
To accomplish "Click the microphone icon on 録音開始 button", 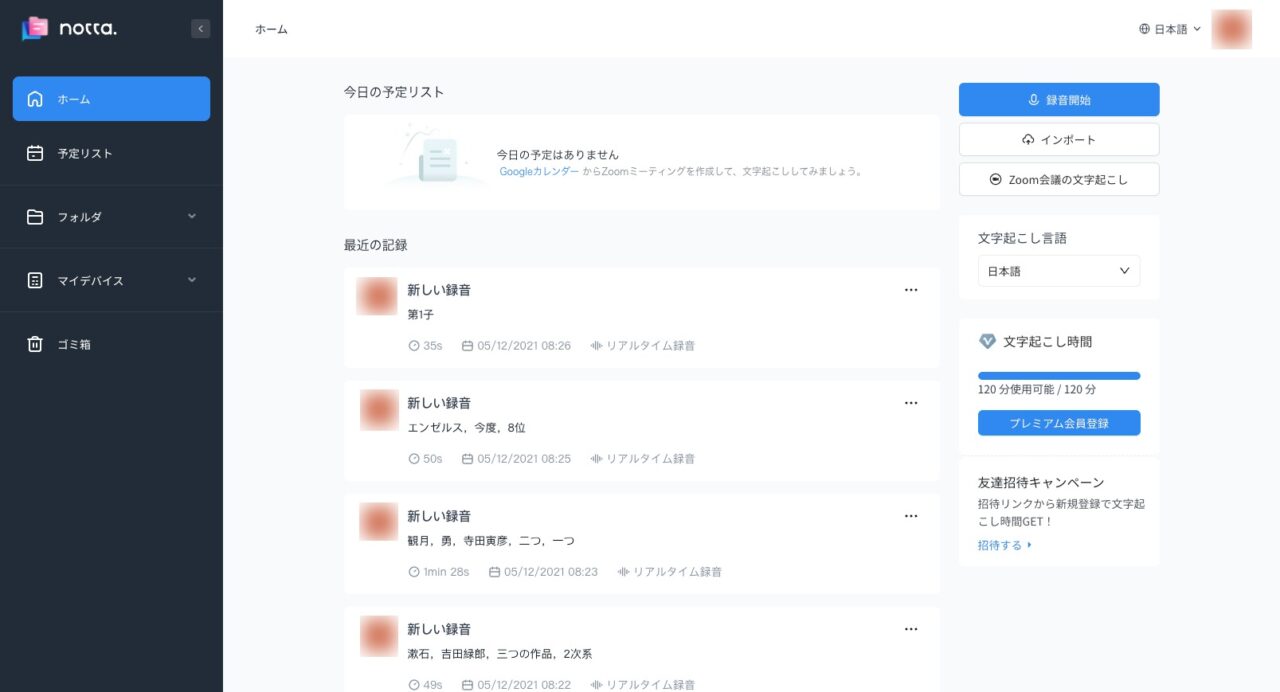I will 1032,99.
